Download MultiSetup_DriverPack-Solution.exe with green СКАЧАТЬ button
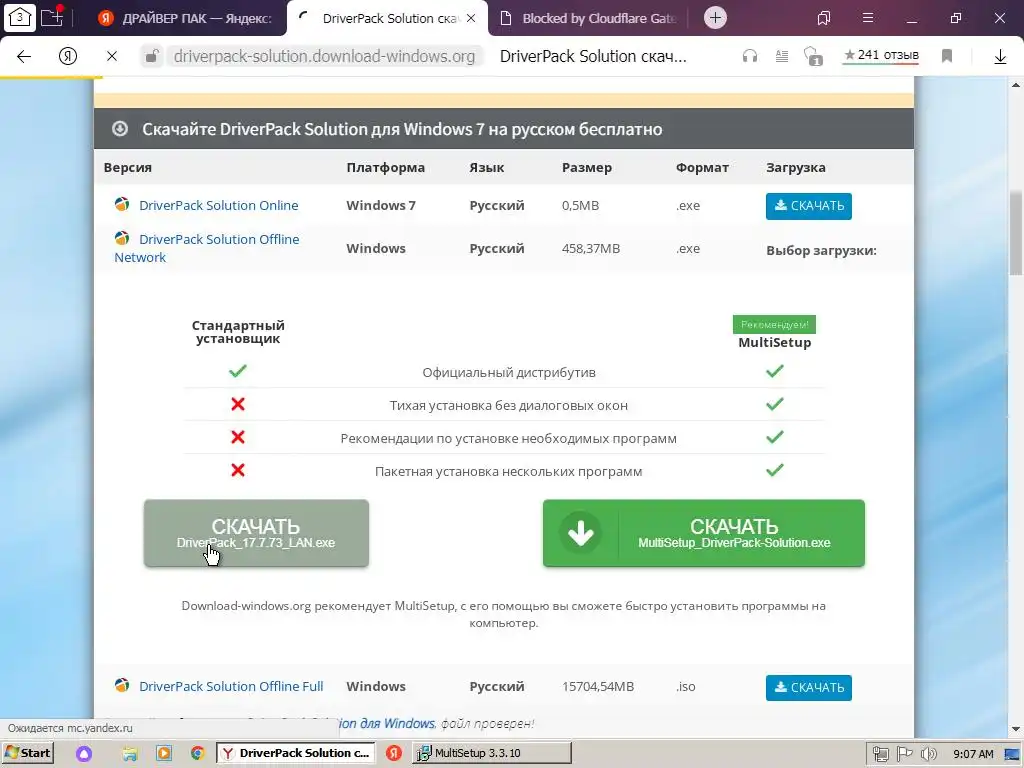This screenshot has height=768, width=1024. pos(703,533)
